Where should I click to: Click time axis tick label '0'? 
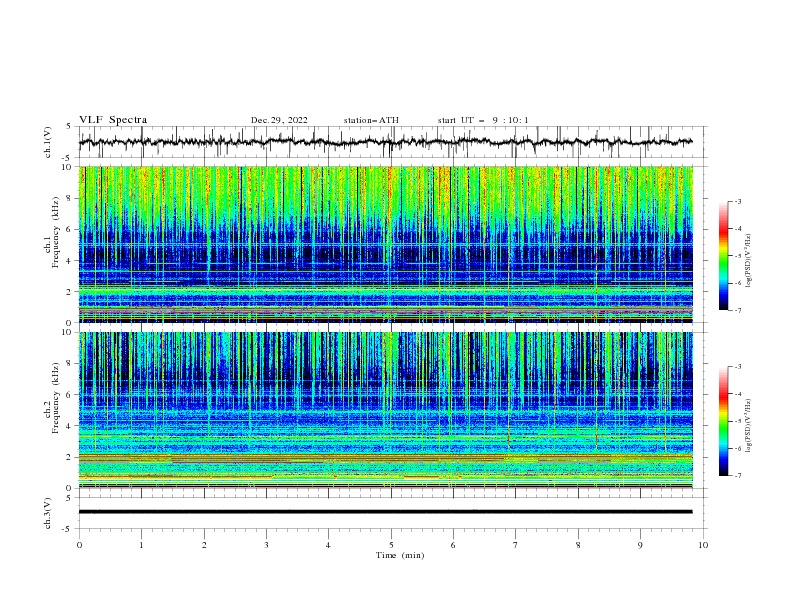(79, 545)
